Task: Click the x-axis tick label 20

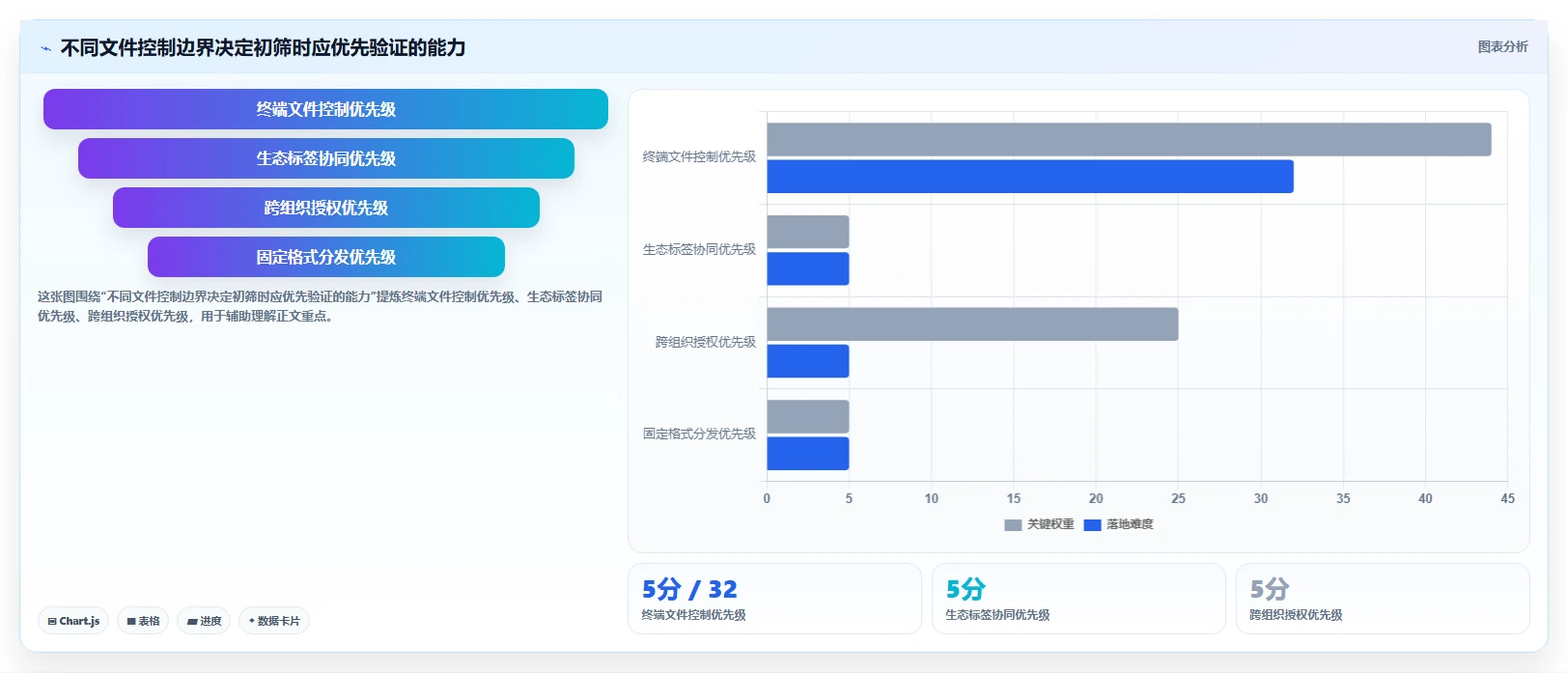Action: point(1096,498)
